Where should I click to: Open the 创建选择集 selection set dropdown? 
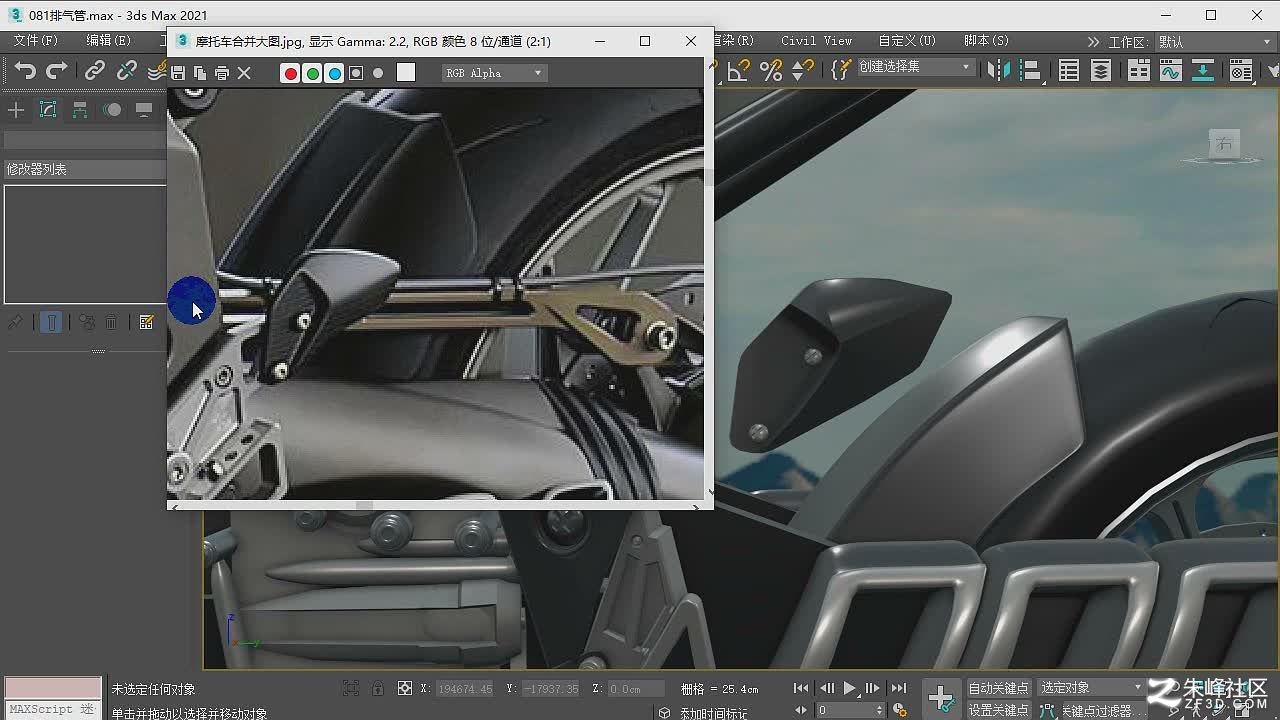(x=915, y=67)
